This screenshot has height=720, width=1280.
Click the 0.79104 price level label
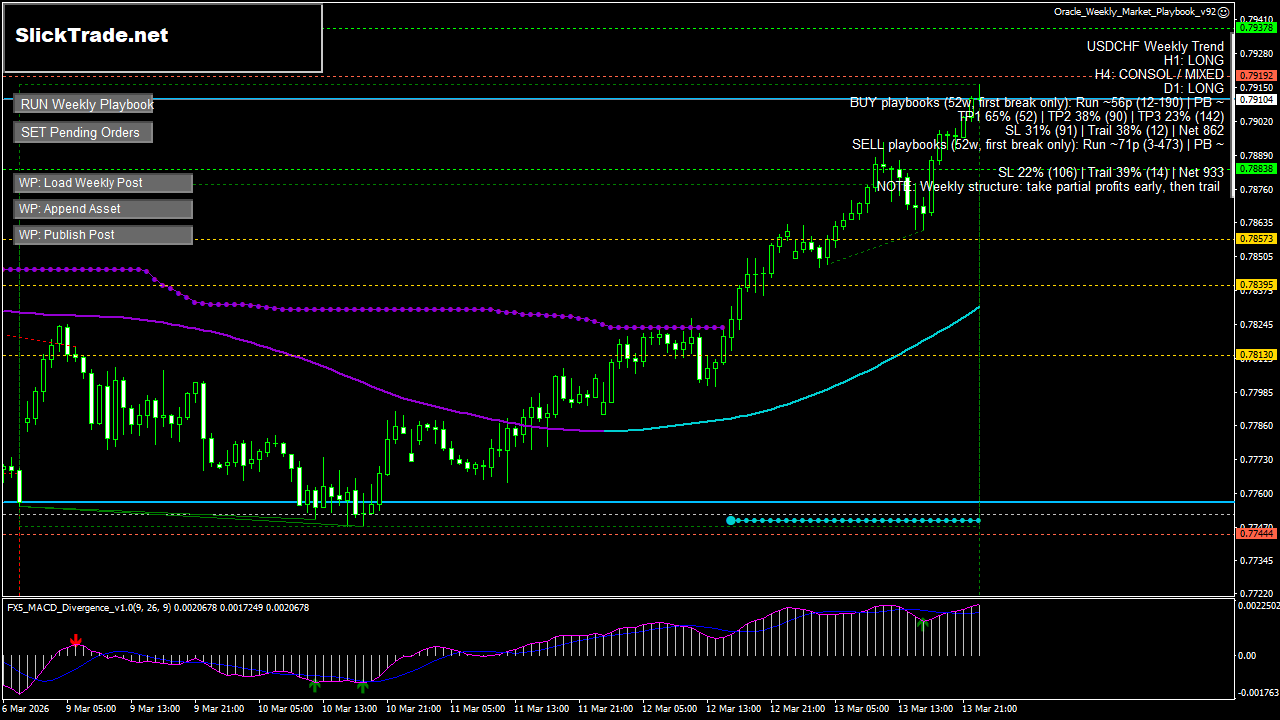click(x=1257, y=100)
